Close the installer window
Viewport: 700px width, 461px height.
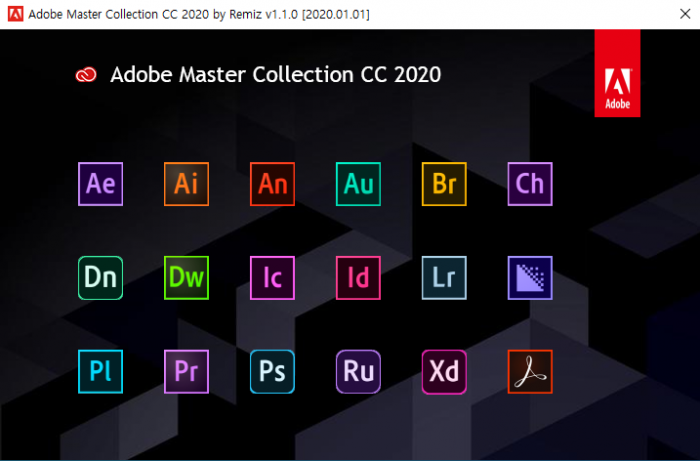point(685,14)
